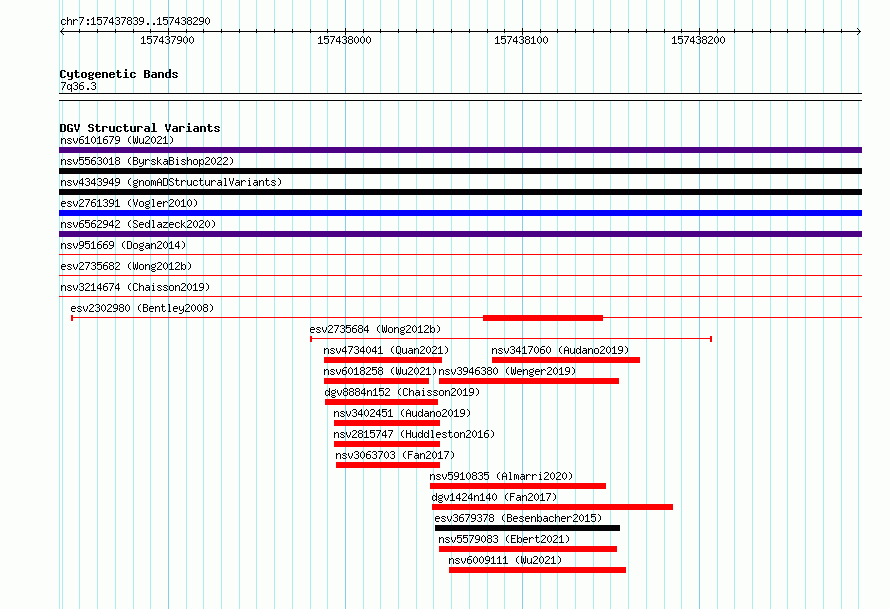Open dgv1424n140 (Fan2017) label
890x609 pixels.
494,497
